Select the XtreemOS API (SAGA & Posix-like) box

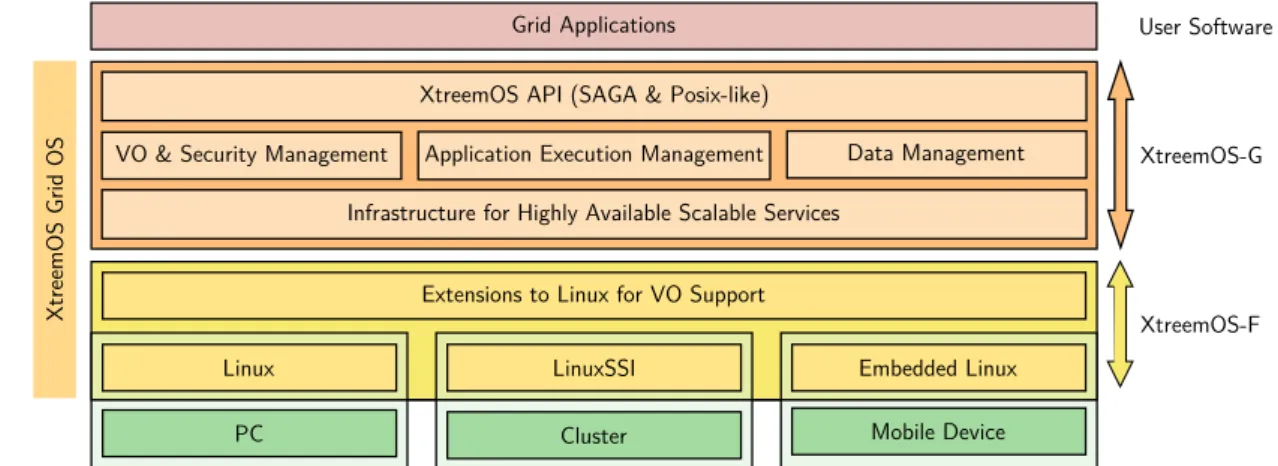point(594,96)
